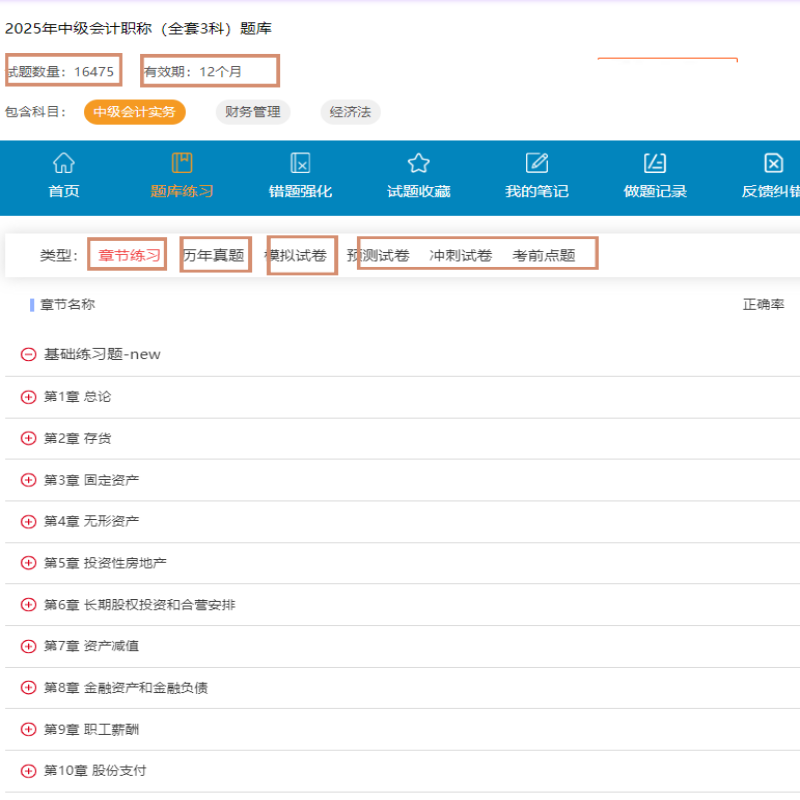Image resolution: width=800 pixels, height=800 pixels.
Task: Click the 第2章 存货 chapter title
Action: [78, 438]
